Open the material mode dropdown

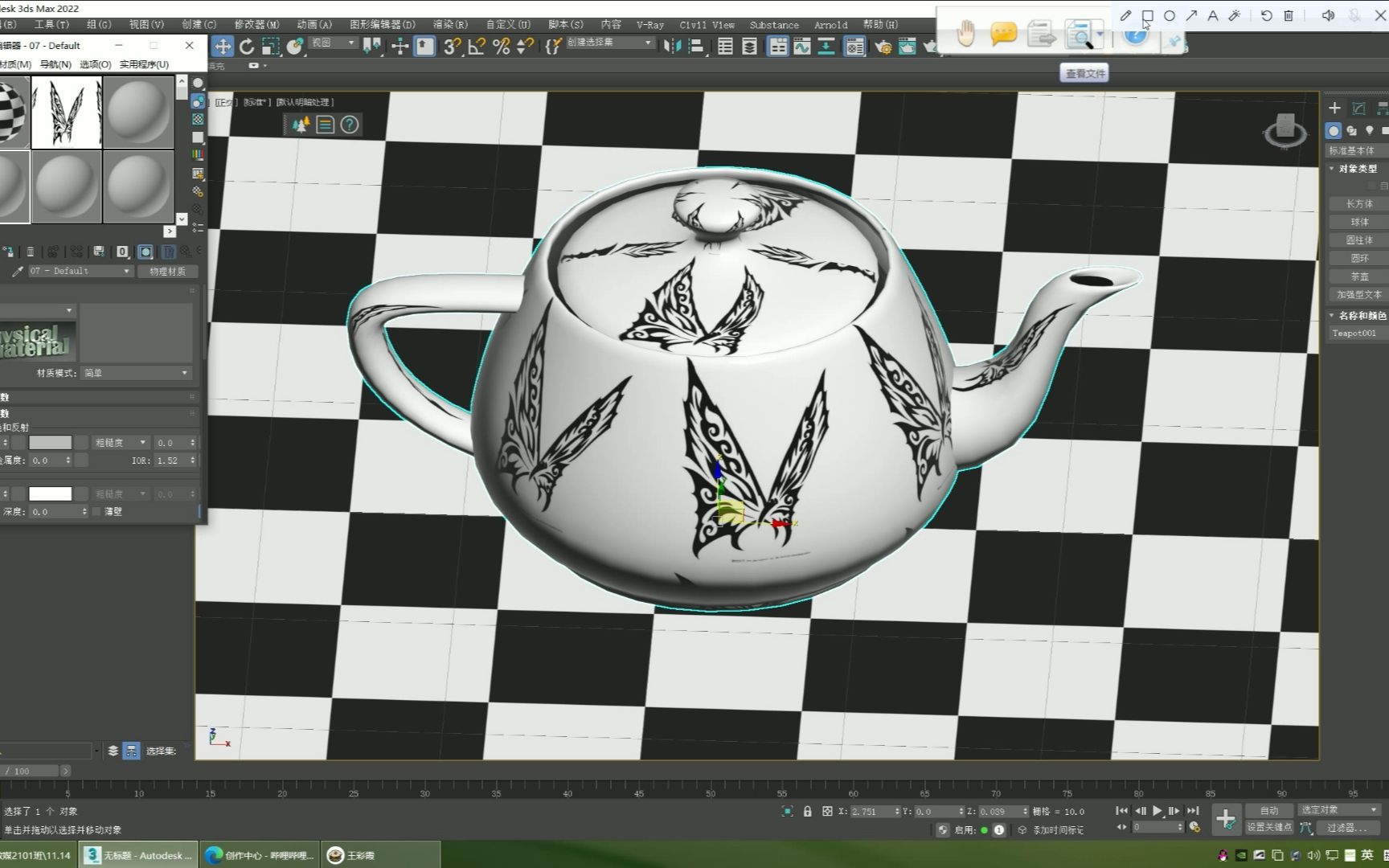(x=136, y=373)
